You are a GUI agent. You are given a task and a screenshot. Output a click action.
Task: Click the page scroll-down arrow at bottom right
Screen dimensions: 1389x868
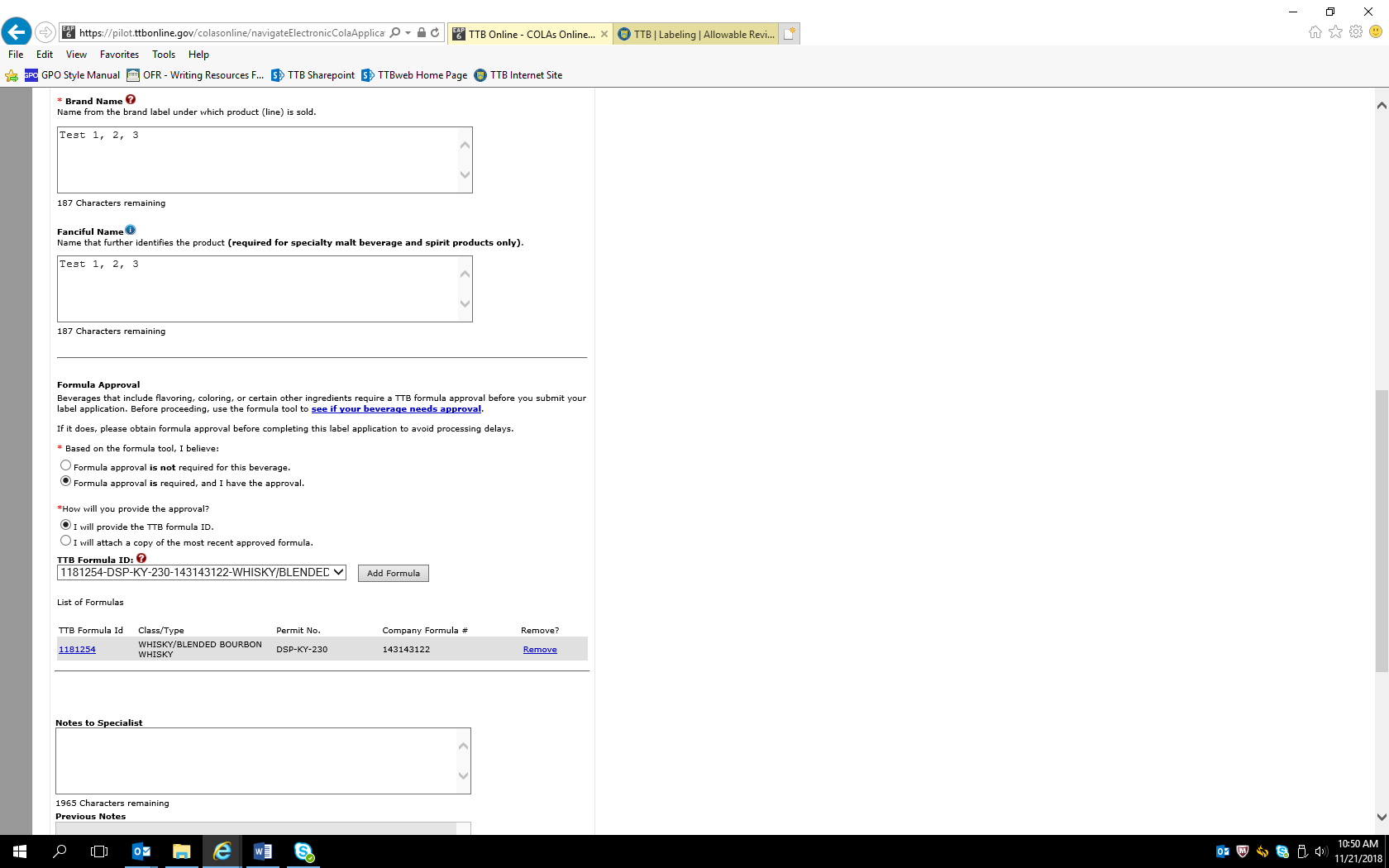click(x=1381, y=817)
